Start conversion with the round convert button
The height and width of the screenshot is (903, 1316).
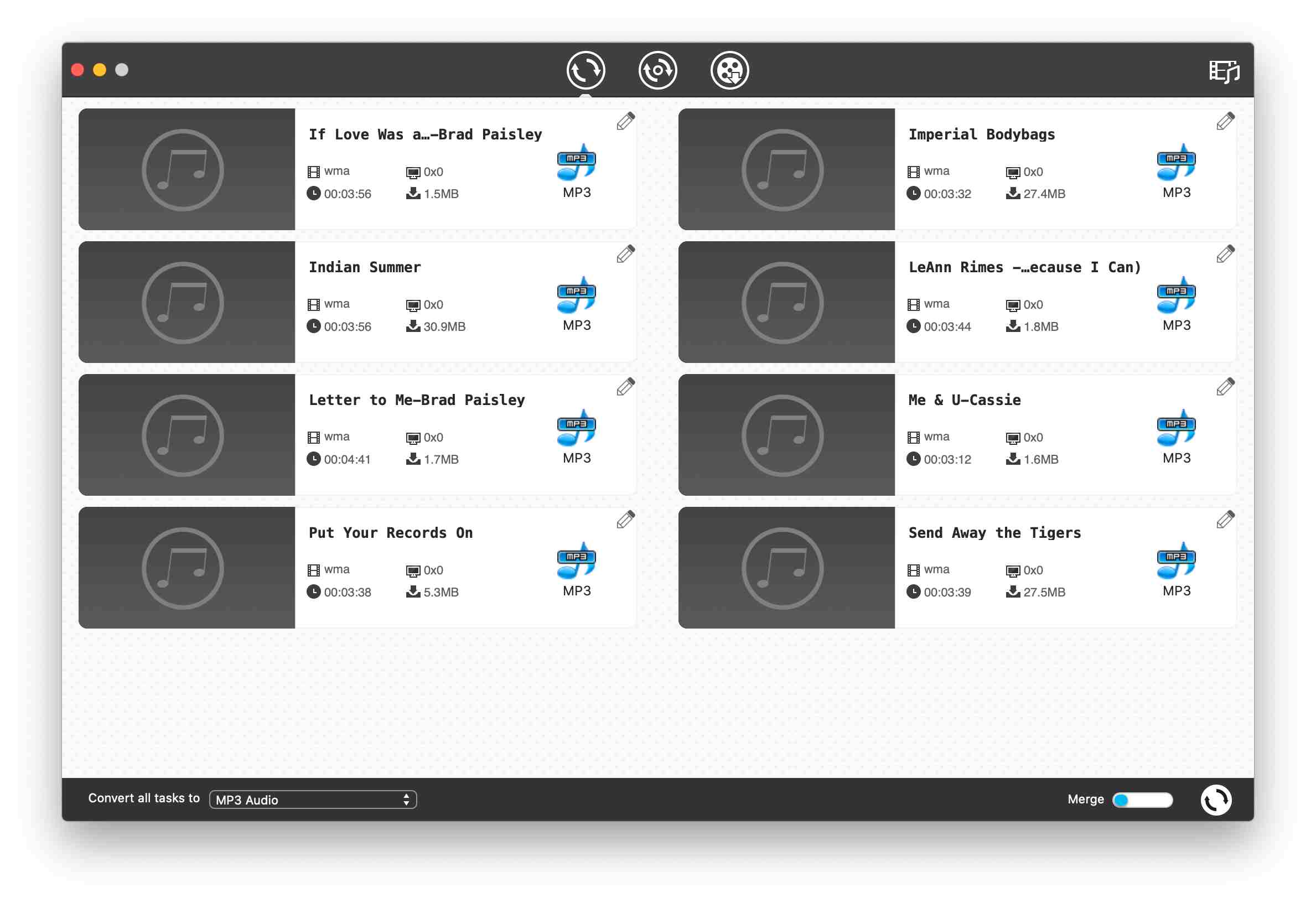[x=1216, y=800]
